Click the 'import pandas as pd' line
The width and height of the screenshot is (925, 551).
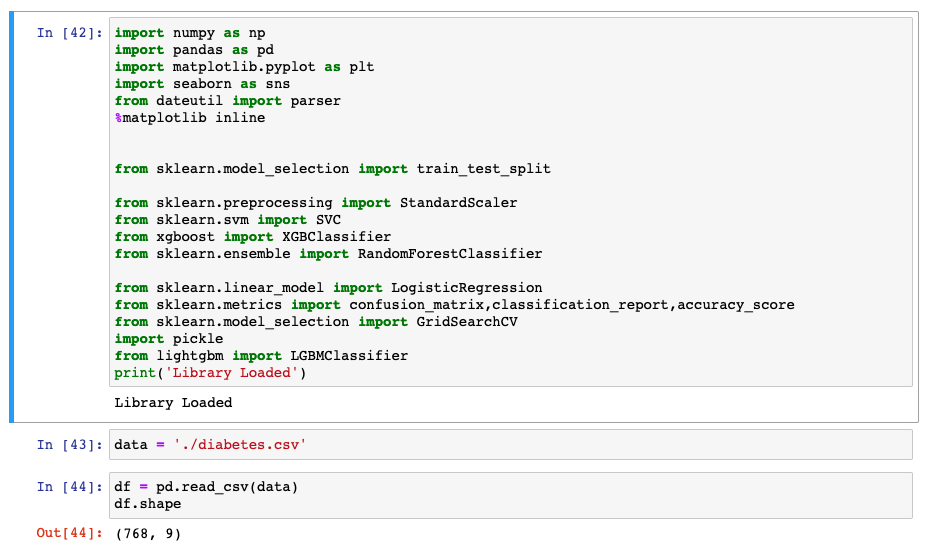point(194,50)
